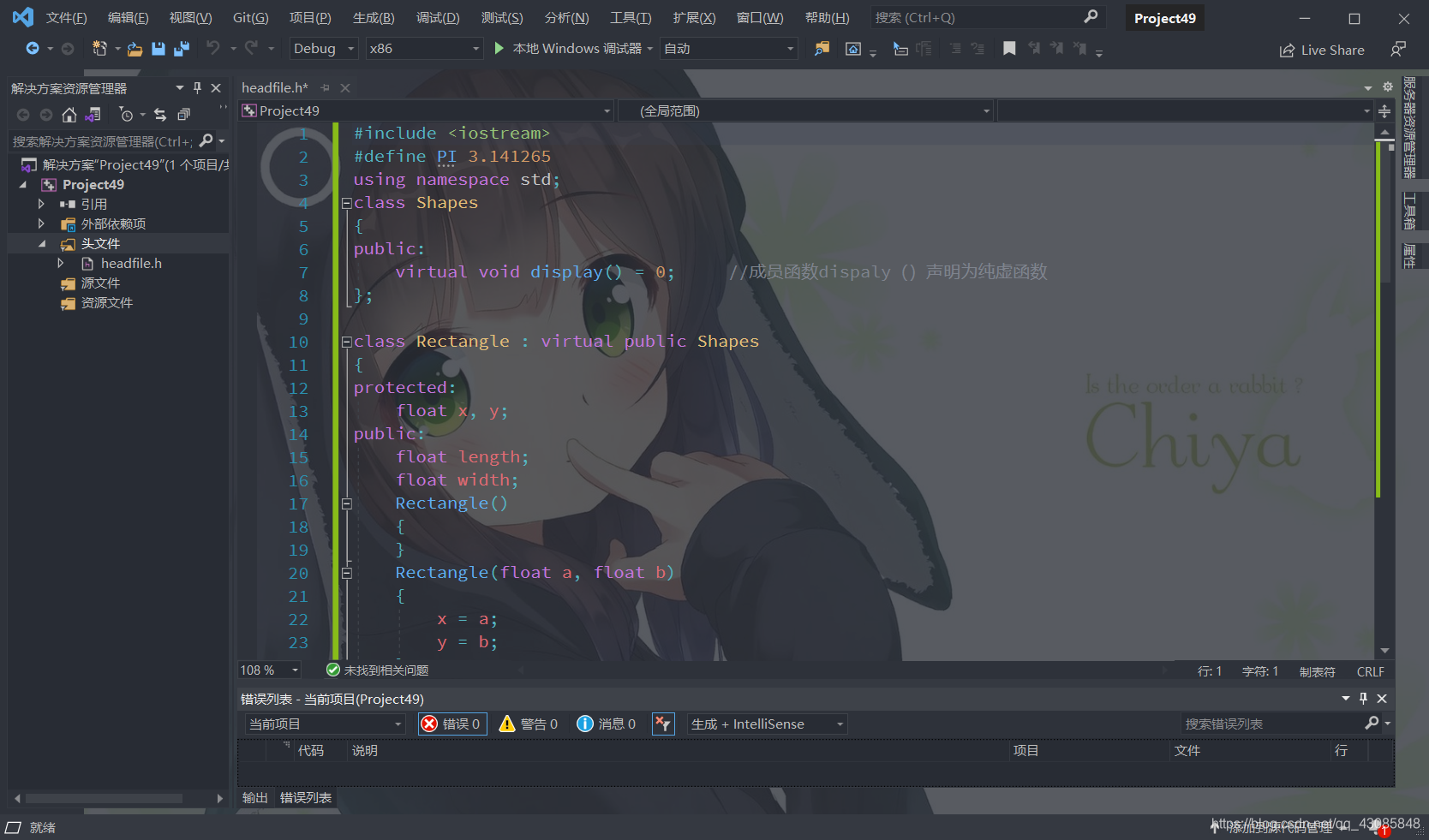1429x840 pixels.
Task: Open the 工具箱 side tab
Action: 1409,211
